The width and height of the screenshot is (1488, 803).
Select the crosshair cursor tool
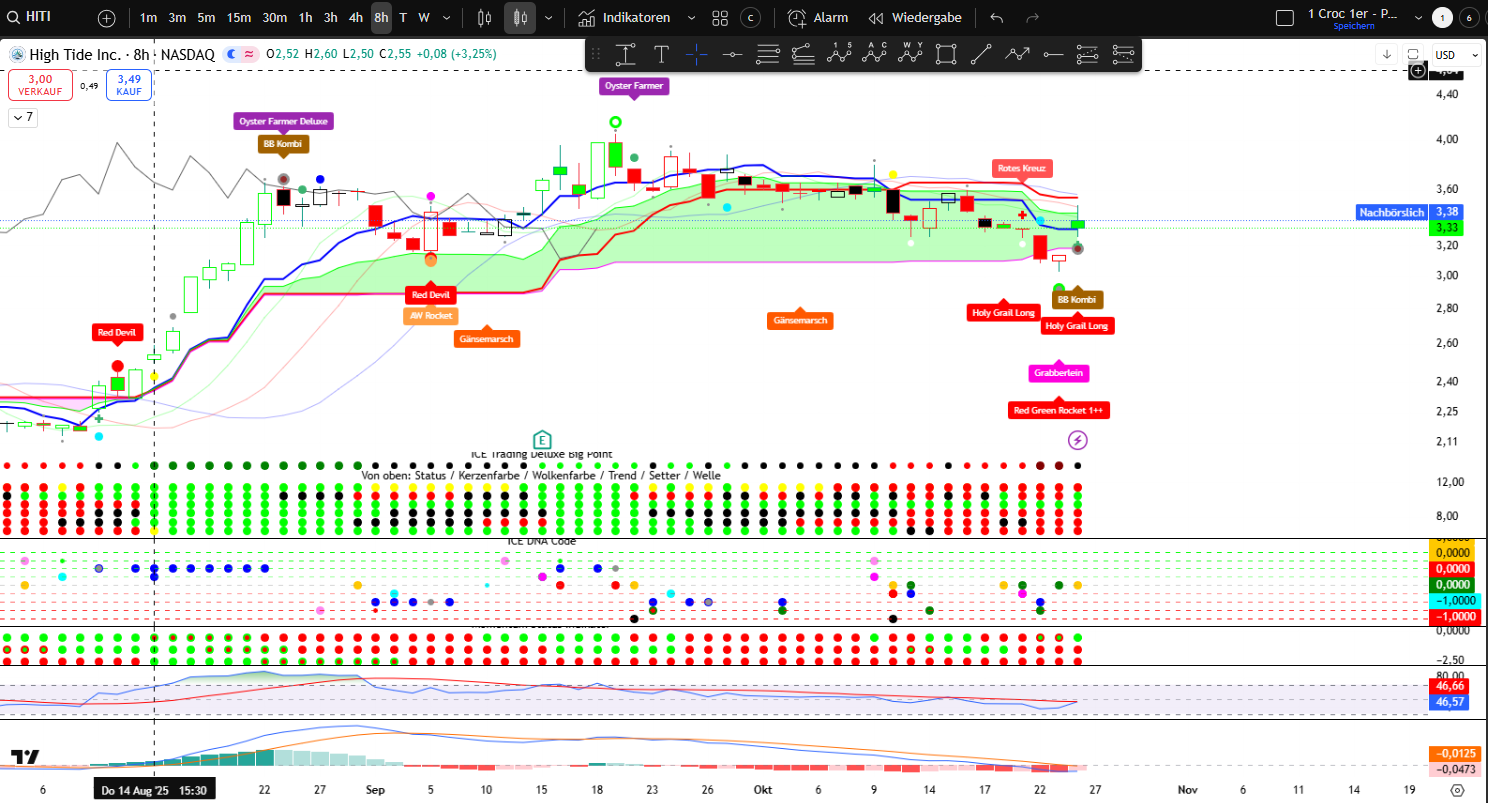[697, 54]
